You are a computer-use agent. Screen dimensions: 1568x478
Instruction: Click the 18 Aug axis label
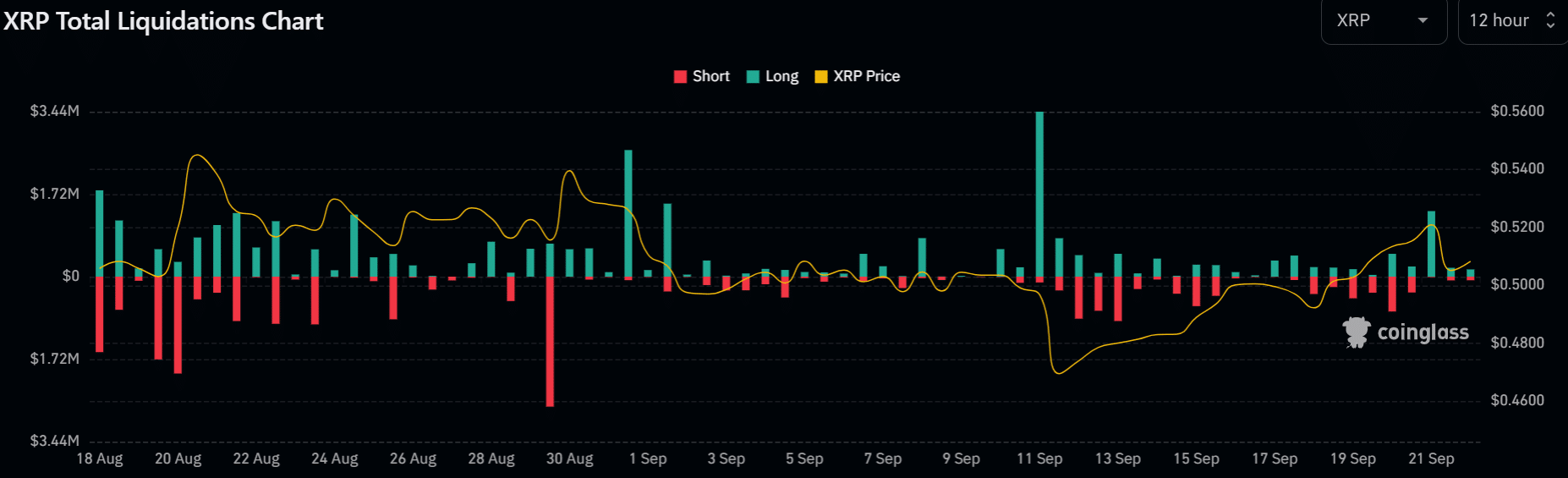[100, 459]
